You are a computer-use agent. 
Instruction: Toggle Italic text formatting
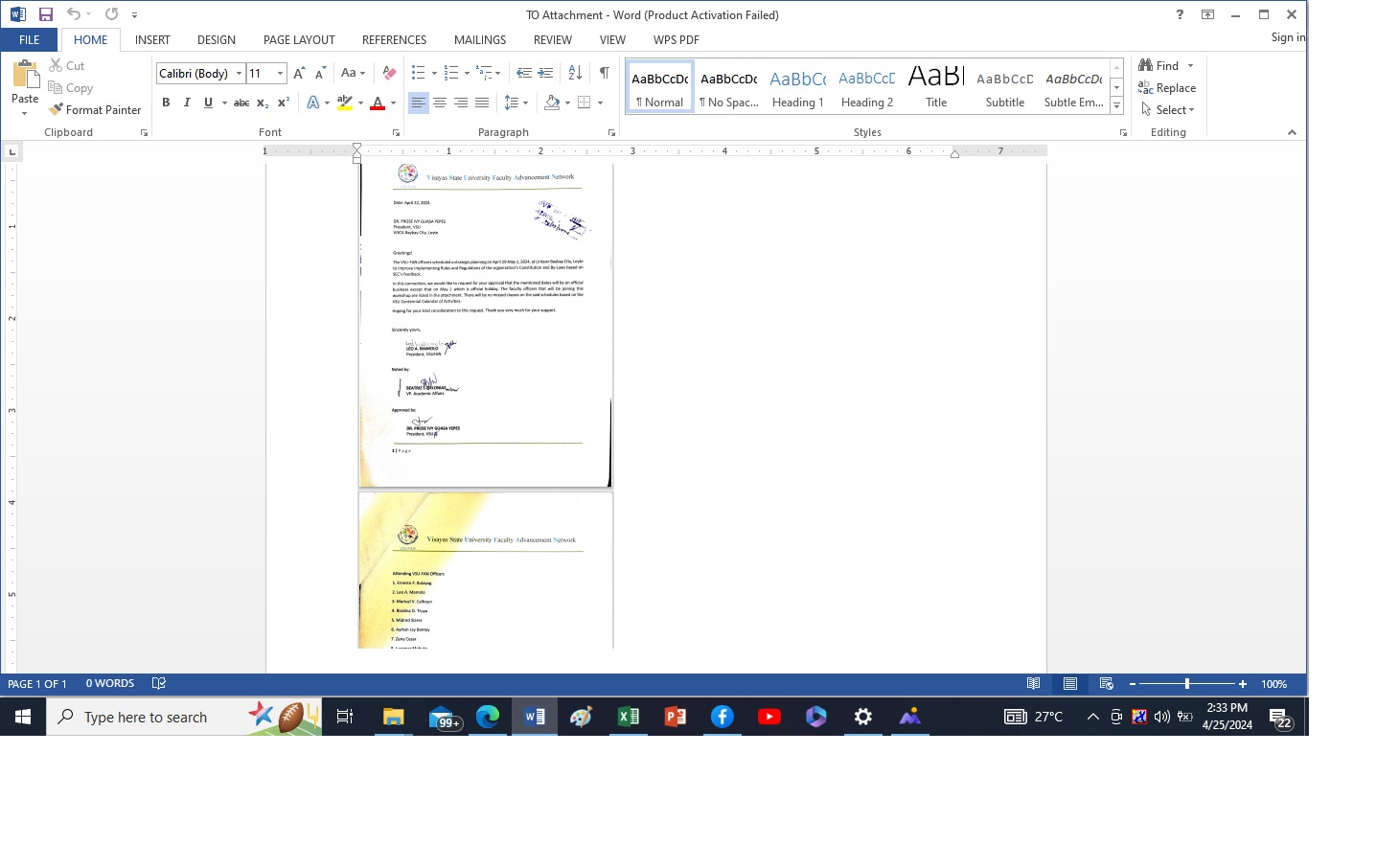pyautogui.click(x=187, y=103)
